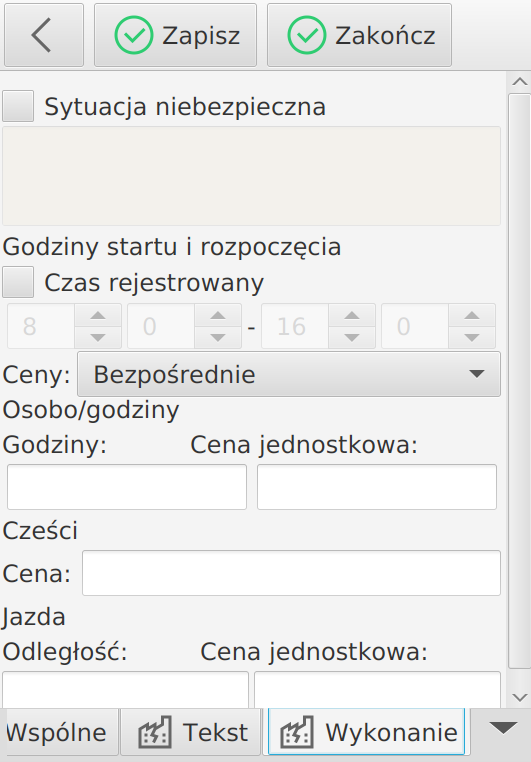Screen dimensions: 531x762
Task: Click the factory icon on Tekst tab
Action: [154, 732]
